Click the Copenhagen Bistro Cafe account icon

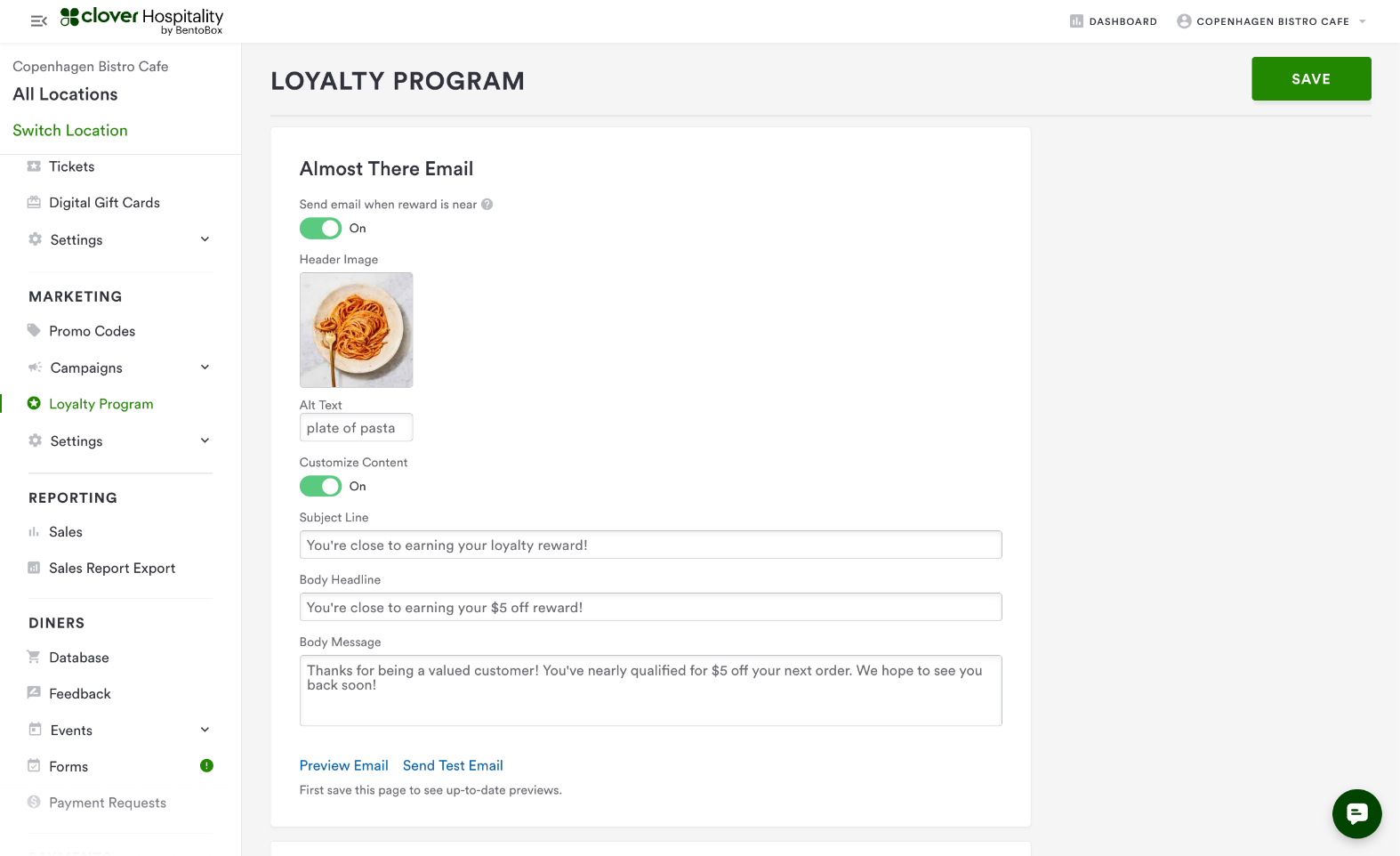pyautogui.click(x=1184, y=21)
